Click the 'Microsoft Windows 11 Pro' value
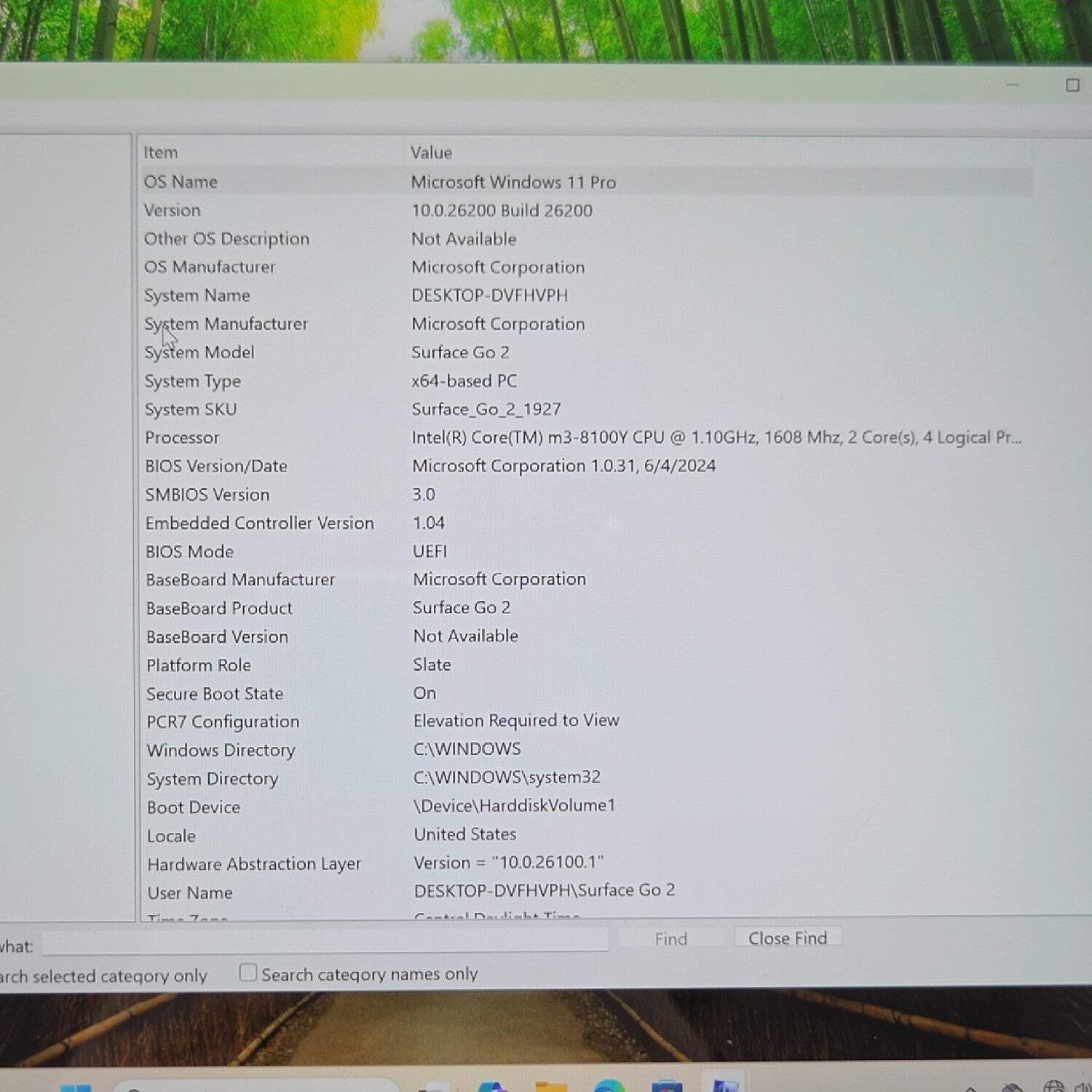 pos(513,182)
